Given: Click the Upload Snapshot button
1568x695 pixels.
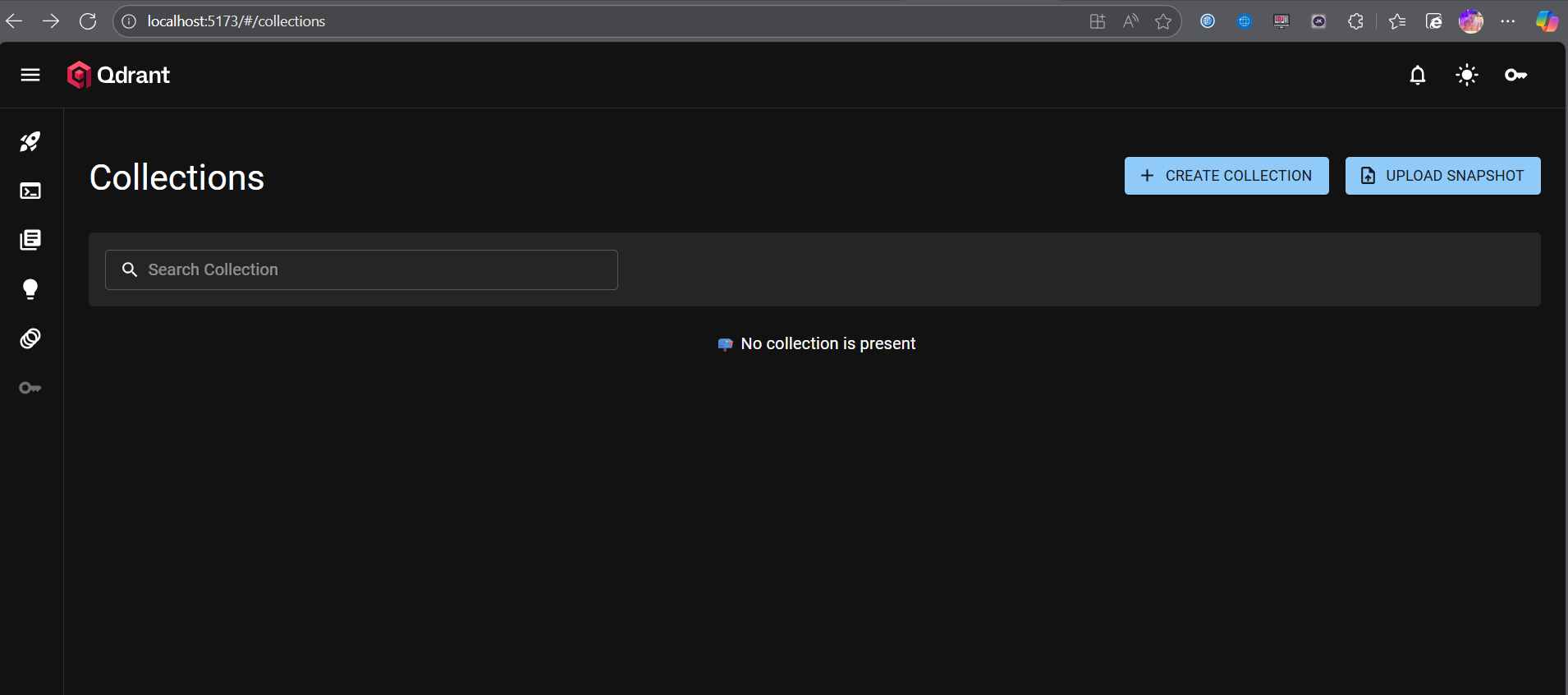Looking at the screenshot, I should (1442, 176).
